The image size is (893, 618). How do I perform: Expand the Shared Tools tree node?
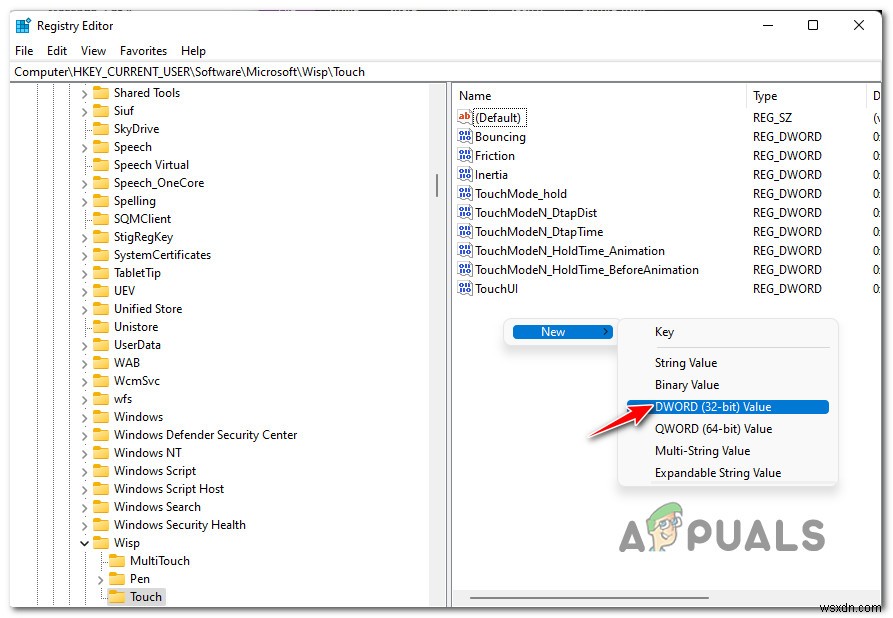click(84, 93)
